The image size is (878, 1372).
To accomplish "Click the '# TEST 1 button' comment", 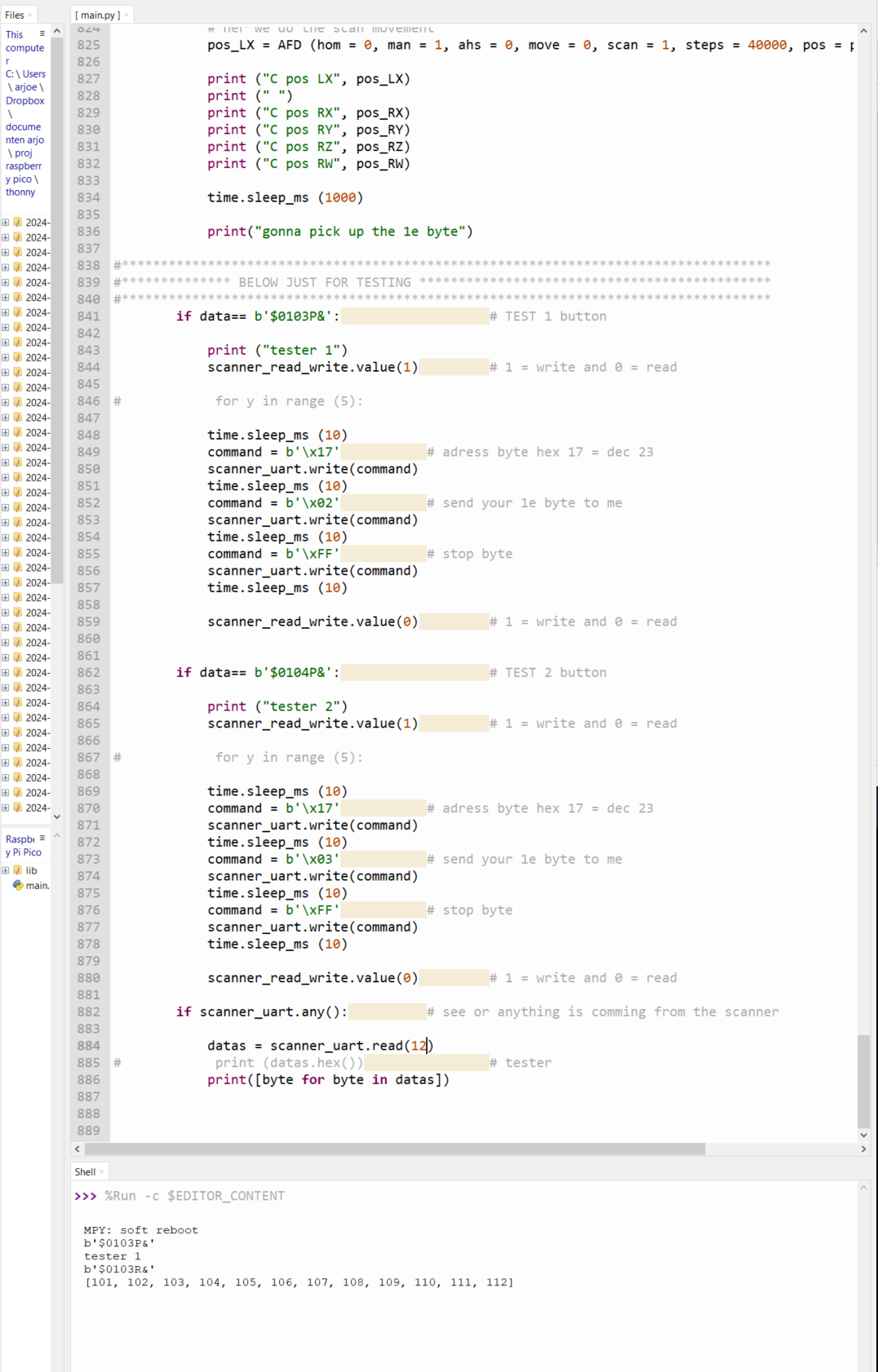I will click(x=548, y=316).
